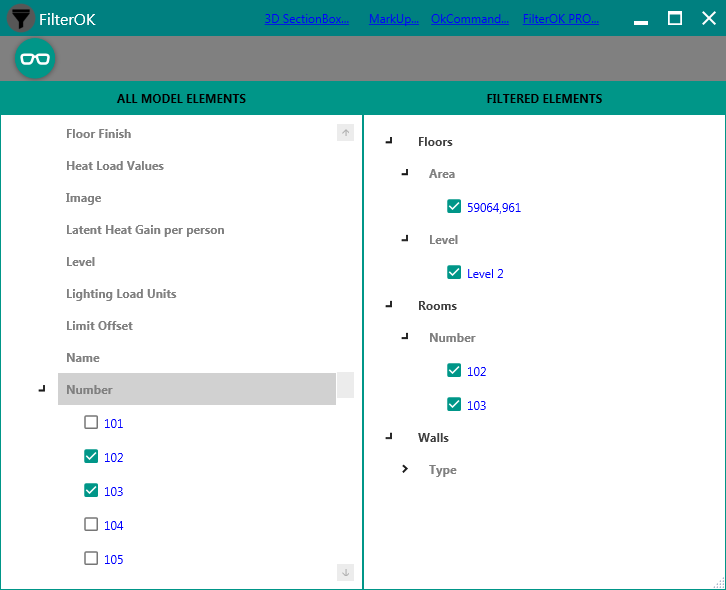Select the Filtered Elements header

pos(544,99)
